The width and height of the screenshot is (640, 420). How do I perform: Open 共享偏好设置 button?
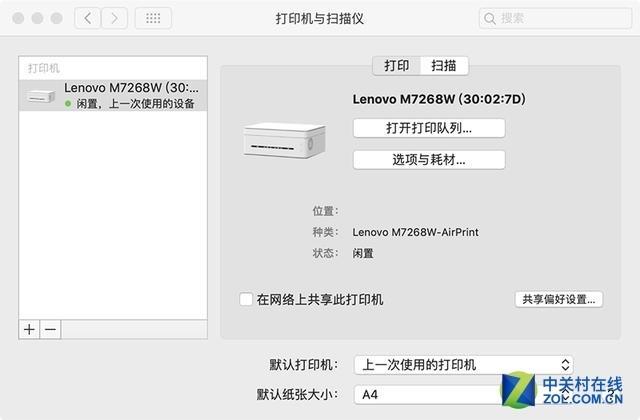[559, 299]
